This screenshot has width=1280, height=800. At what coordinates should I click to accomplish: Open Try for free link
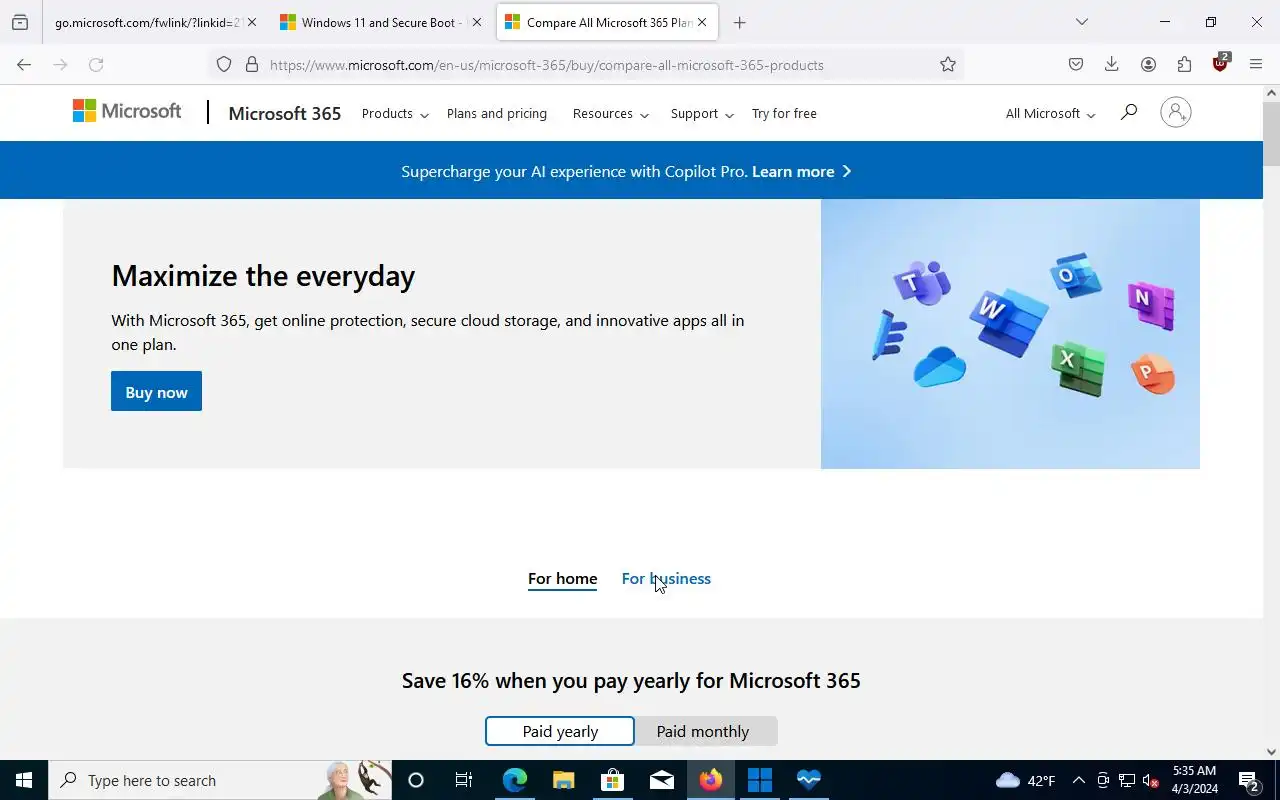click(784, 113)
